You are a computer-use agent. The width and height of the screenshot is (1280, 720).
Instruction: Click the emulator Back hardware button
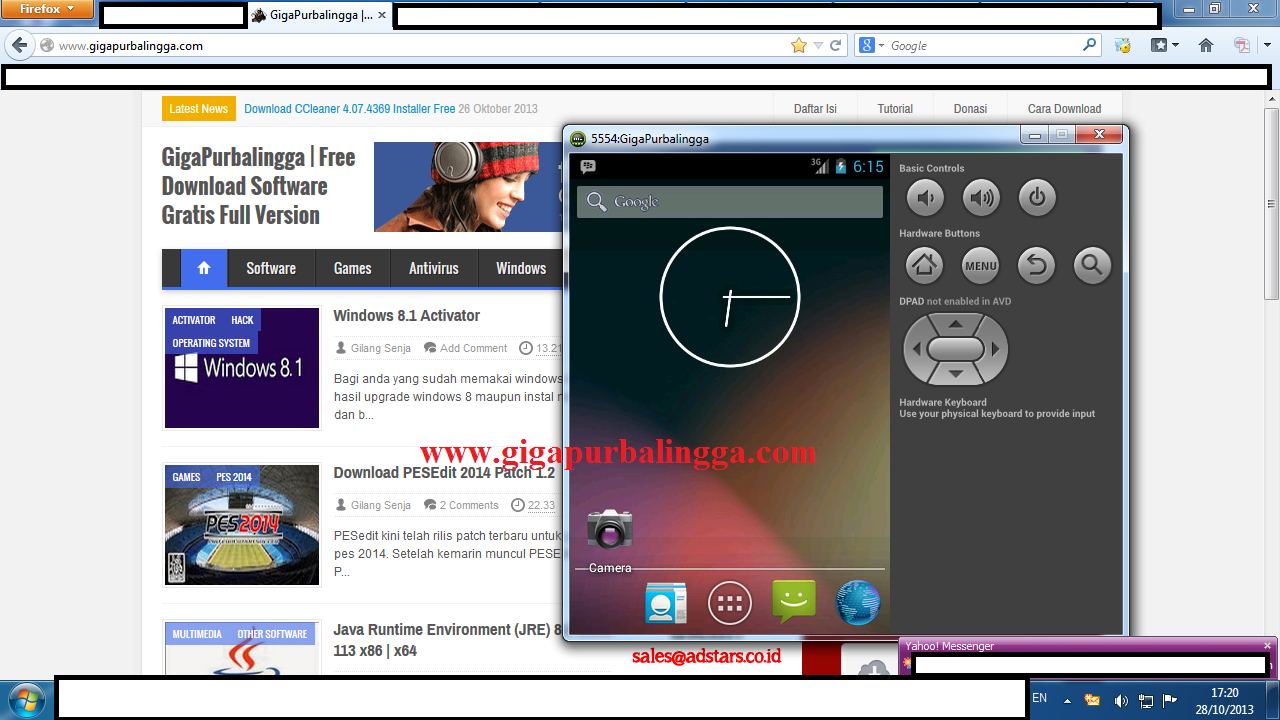pyautogui.click(x=1037, y=265)
